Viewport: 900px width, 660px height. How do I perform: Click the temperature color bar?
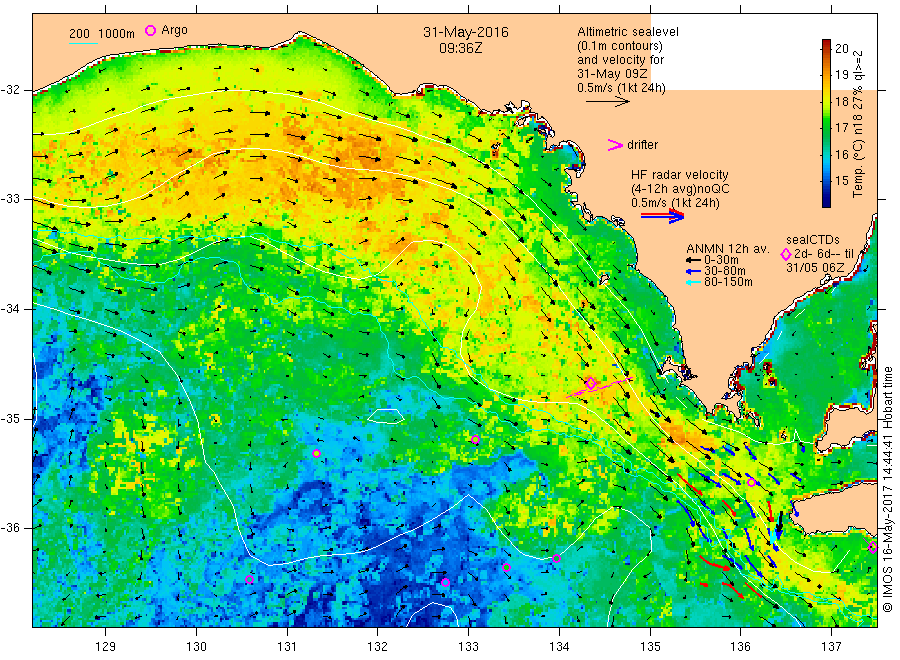tap(826, 123)
